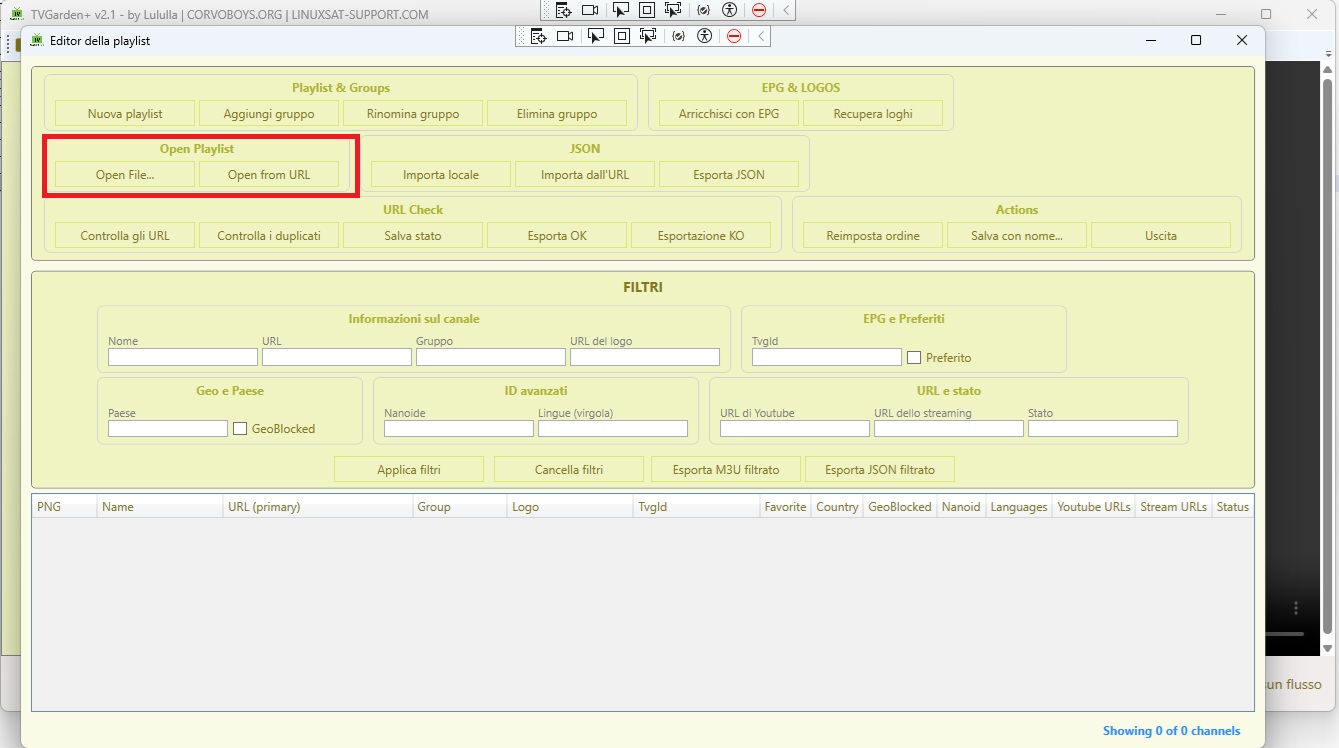Create a Nuova playlist
Viewport: 1339px width, 748px height.
(125, 113)
